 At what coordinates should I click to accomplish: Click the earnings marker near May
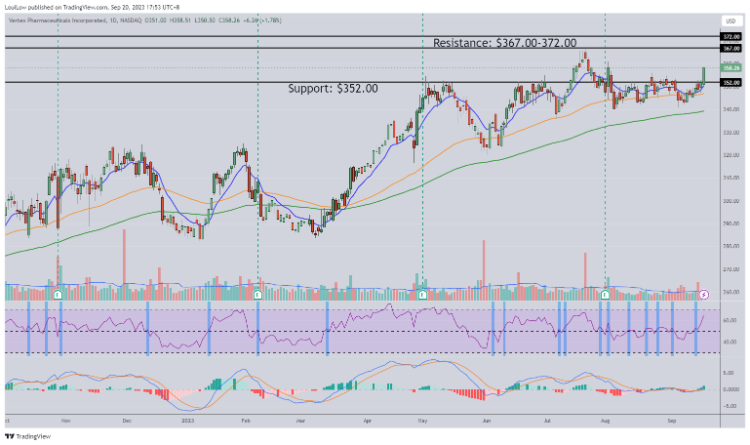tap(422, 294)
